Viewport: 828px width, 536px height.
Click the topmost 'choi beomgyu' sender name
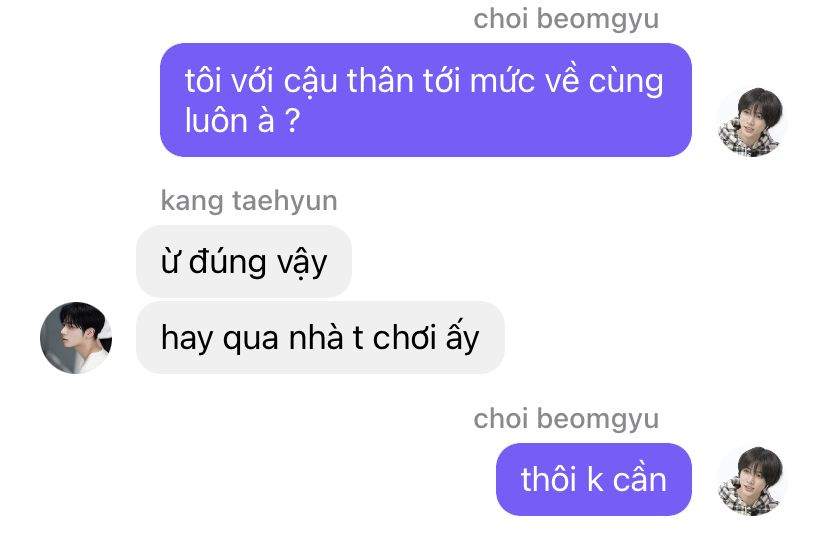click(566, 20)
